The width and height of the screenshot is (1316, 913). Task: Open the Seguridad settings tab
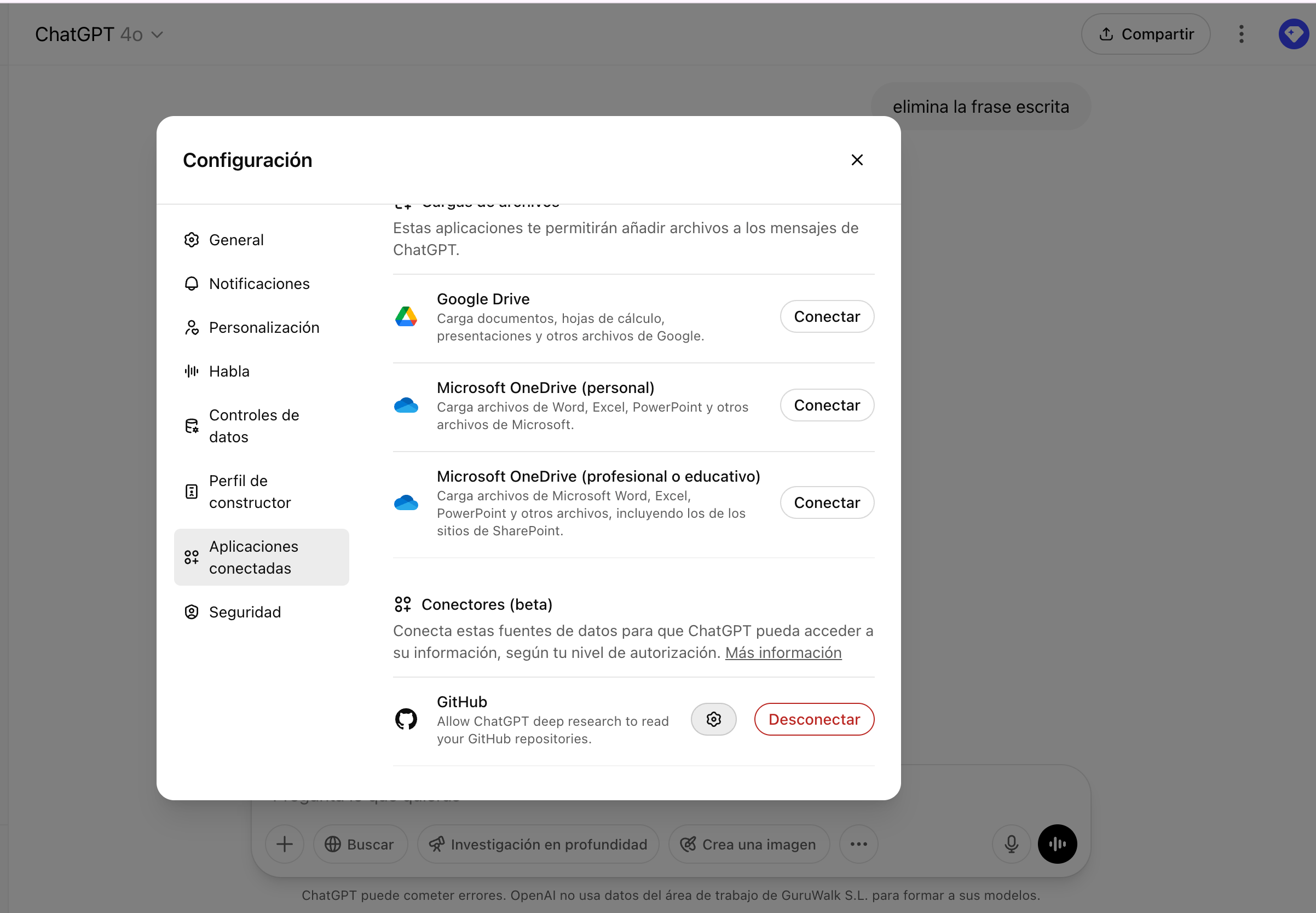[261, 612]
